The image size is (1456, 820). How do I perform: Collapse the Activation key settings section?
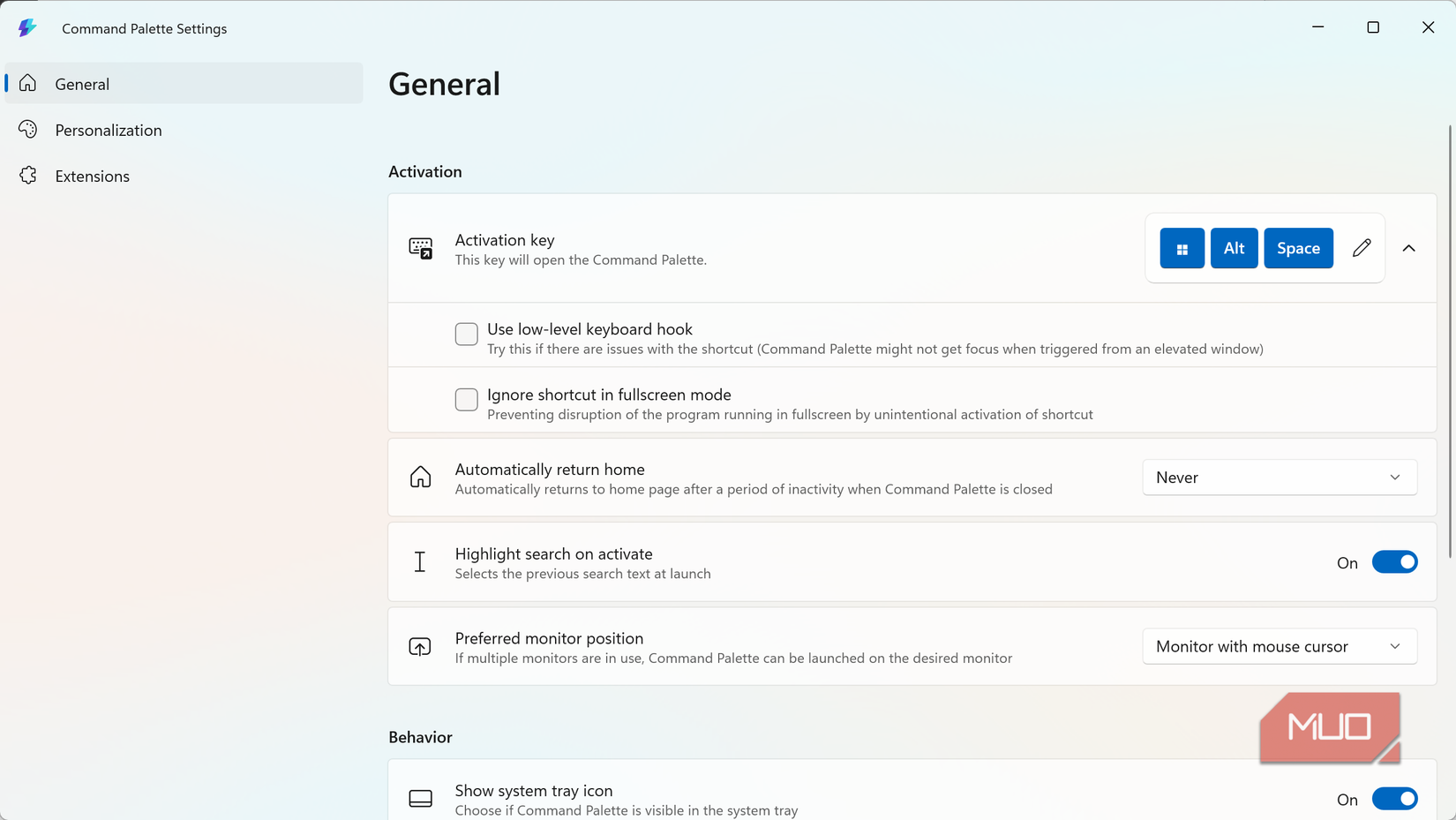click(x=1409, y=248)
